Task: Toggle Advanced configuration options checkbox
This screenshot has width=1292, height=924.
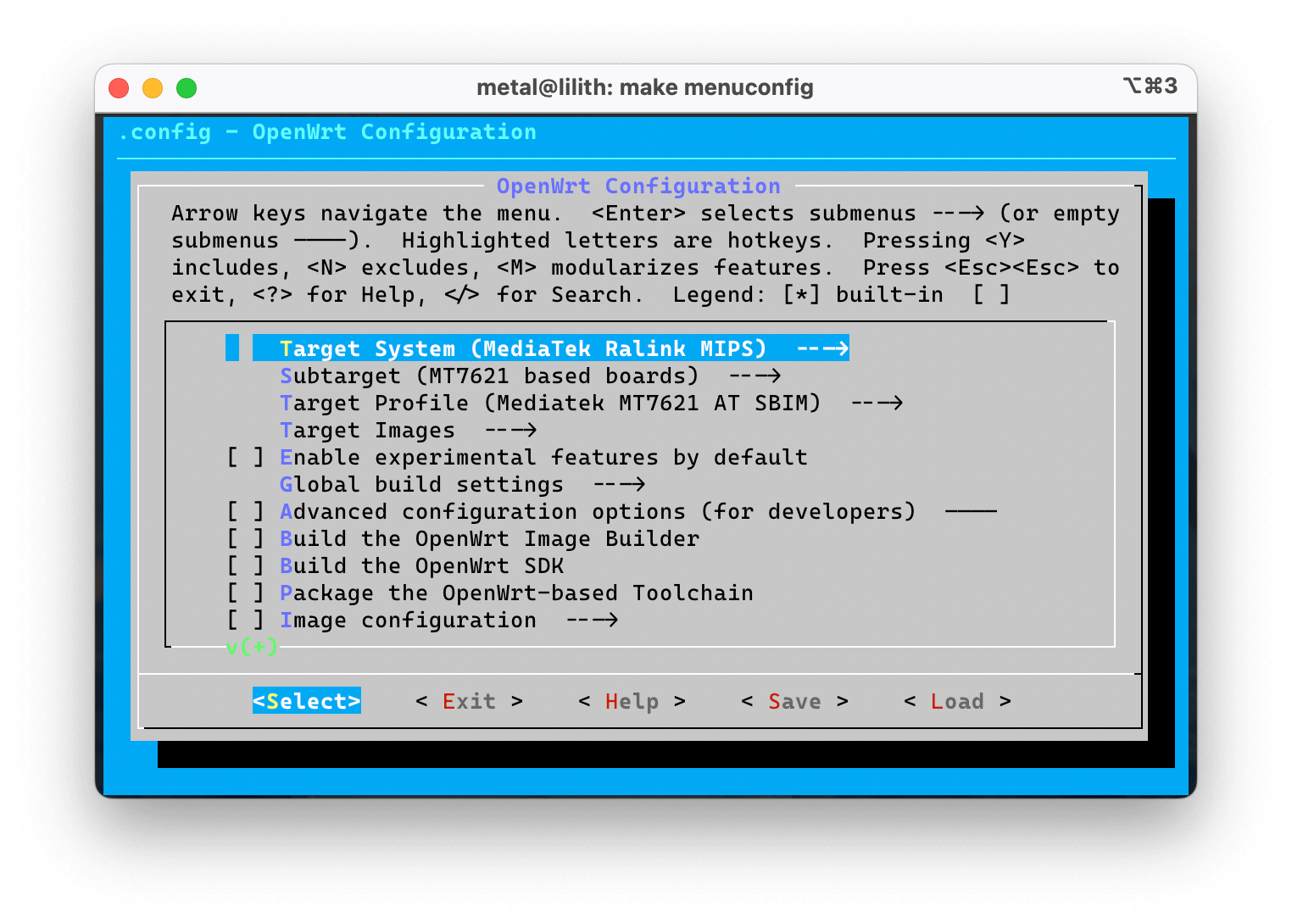Action: pyautogui.click(x=245, y=511)
